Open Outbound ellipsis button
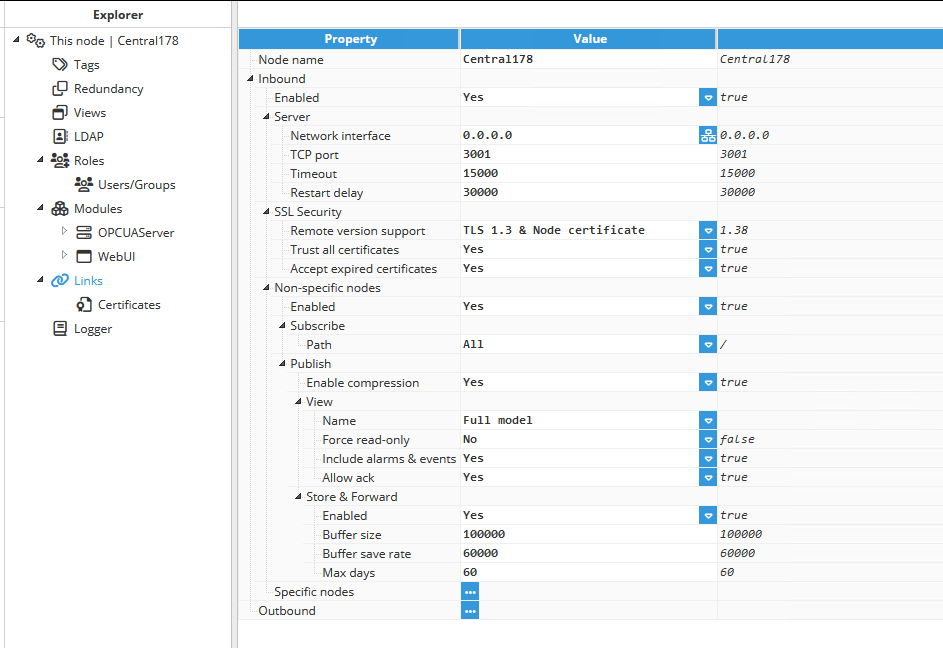 pos(470,611)
